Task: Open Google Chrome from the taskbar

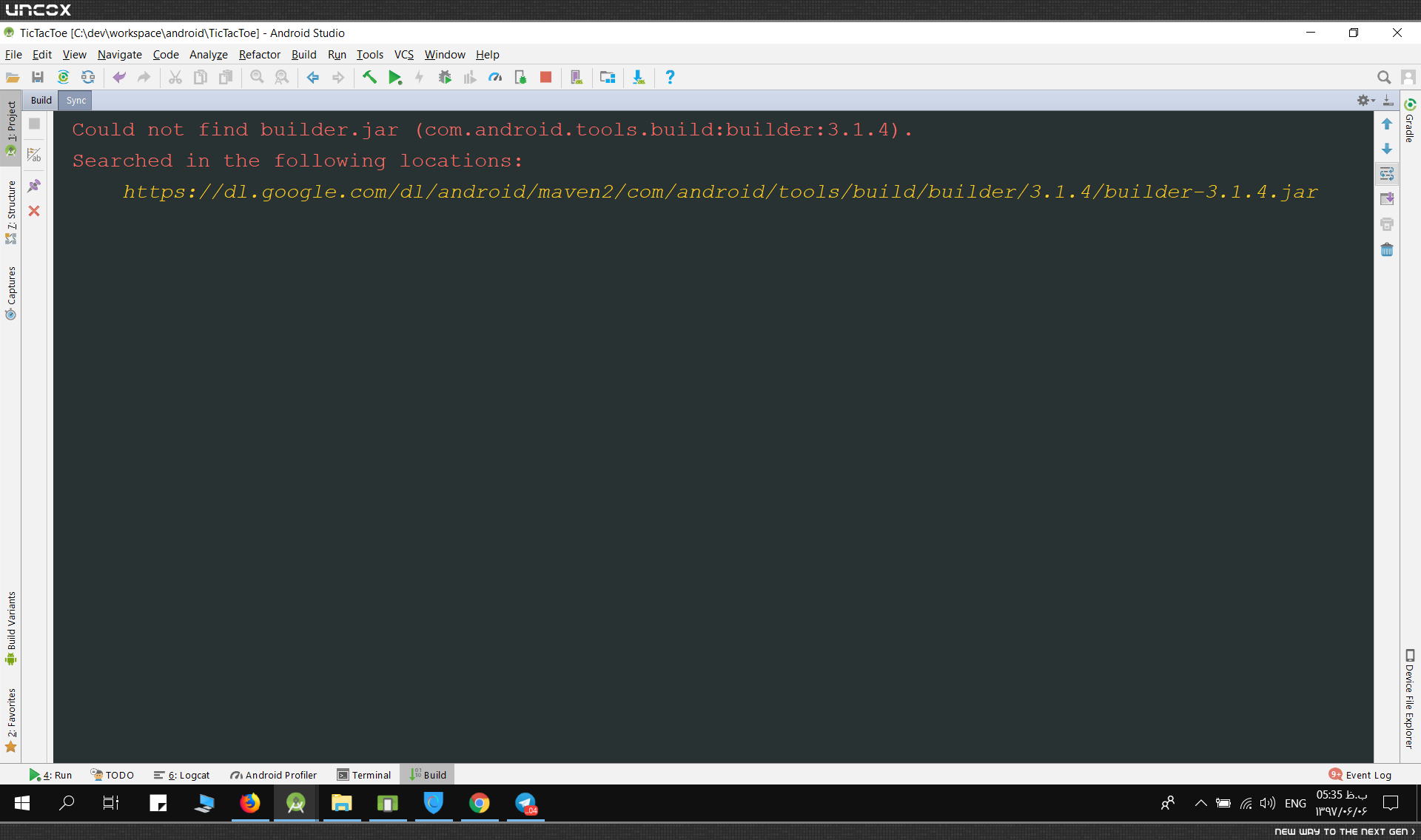Action: 480,803
